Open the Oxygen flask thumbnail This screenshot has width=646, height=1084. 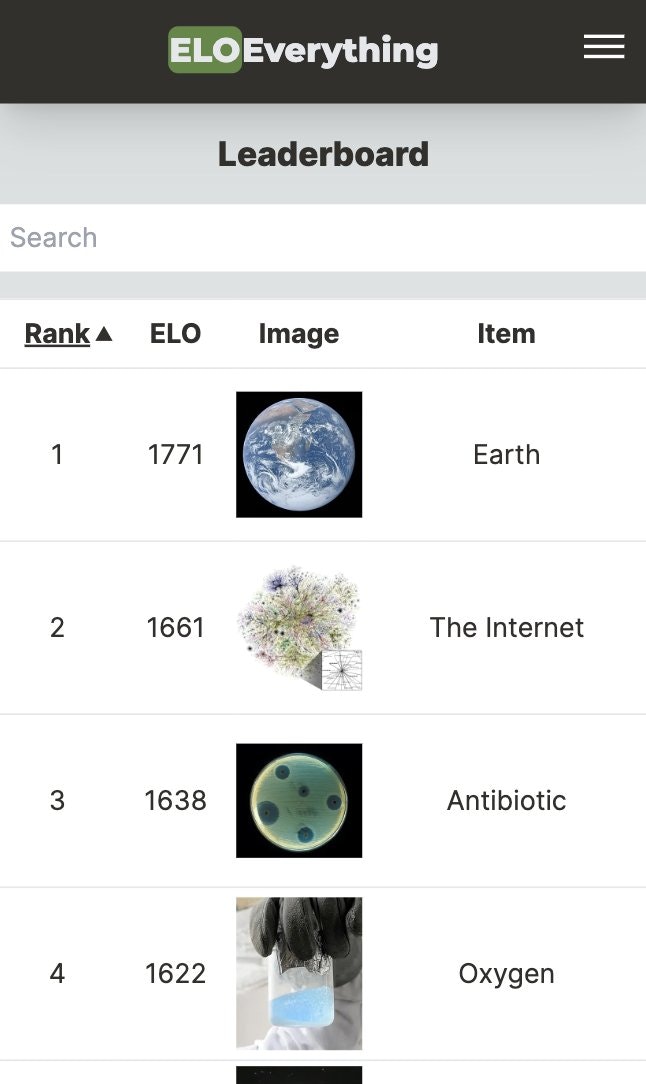299,973
